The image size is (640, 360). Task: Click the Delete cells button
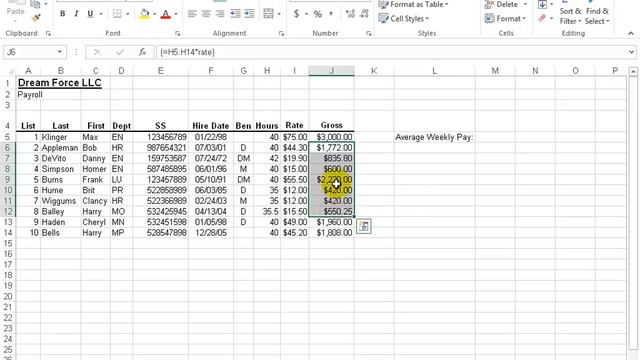(502, 4)
